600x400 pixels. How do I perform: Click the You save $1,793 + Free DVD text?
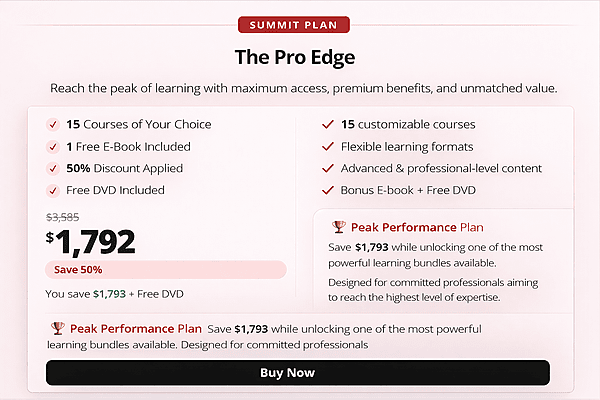click(x=112, y=294)
